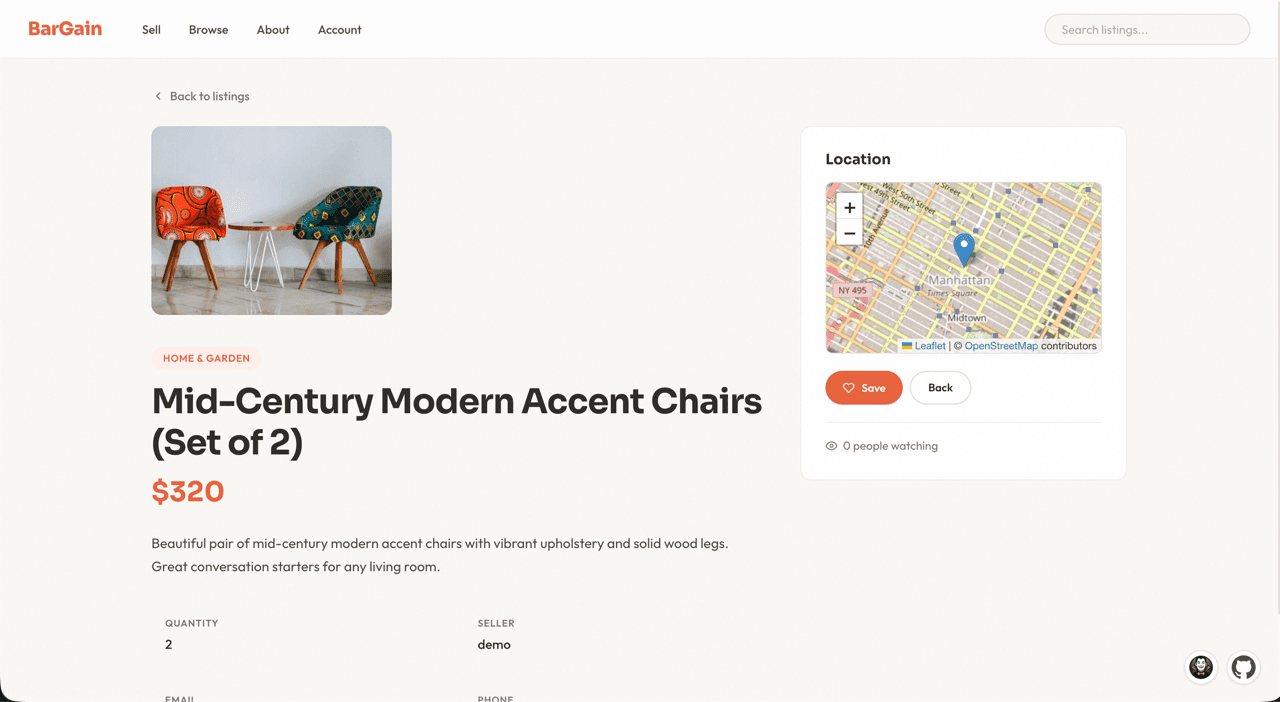Screen dimensions: 1280x702
Task: Select the Home & Garden category tag
Action: pyautogui.click(x=206, y=358)
